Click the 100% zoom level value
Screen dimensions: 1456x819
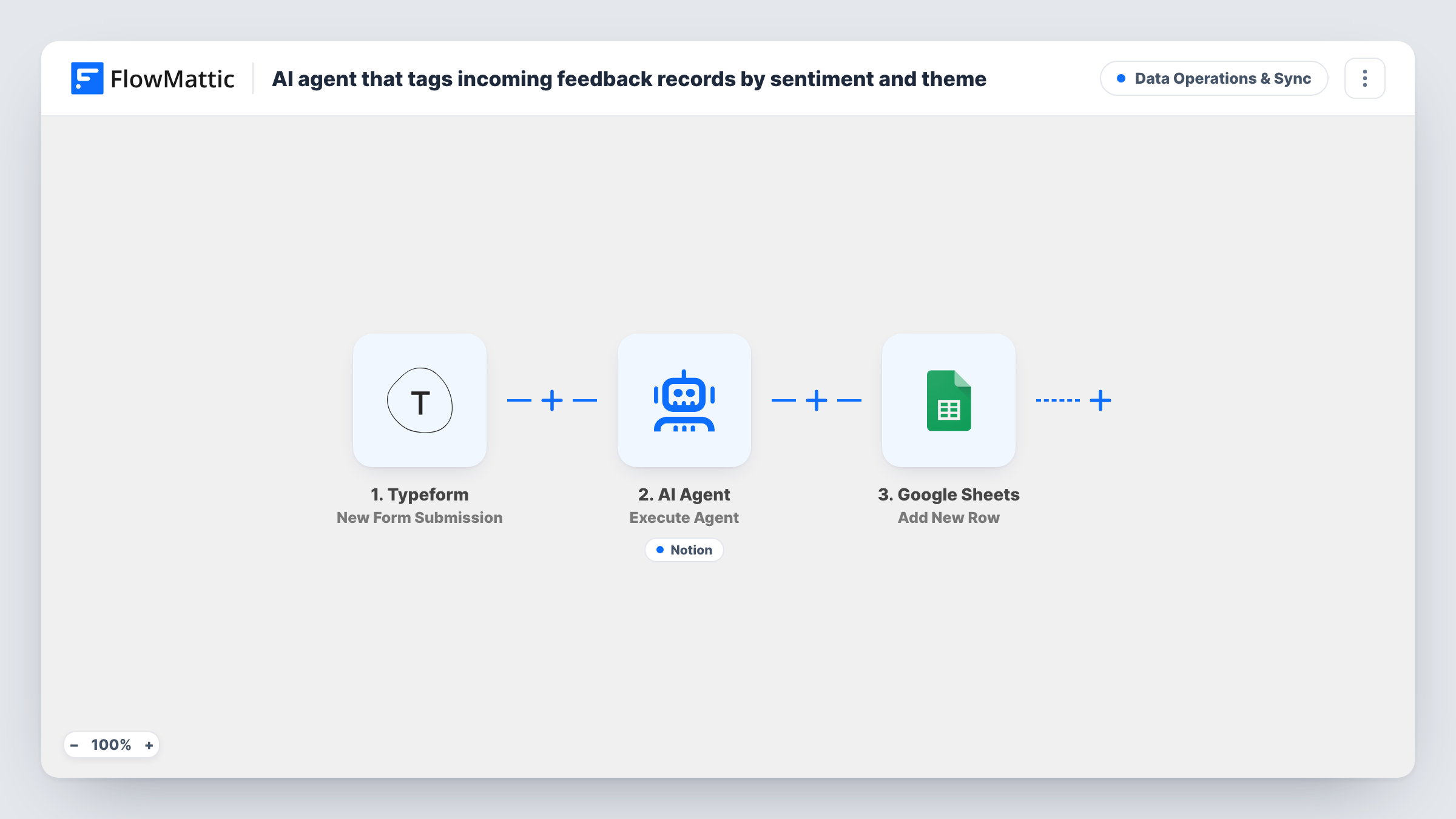[x=111, y=745]
